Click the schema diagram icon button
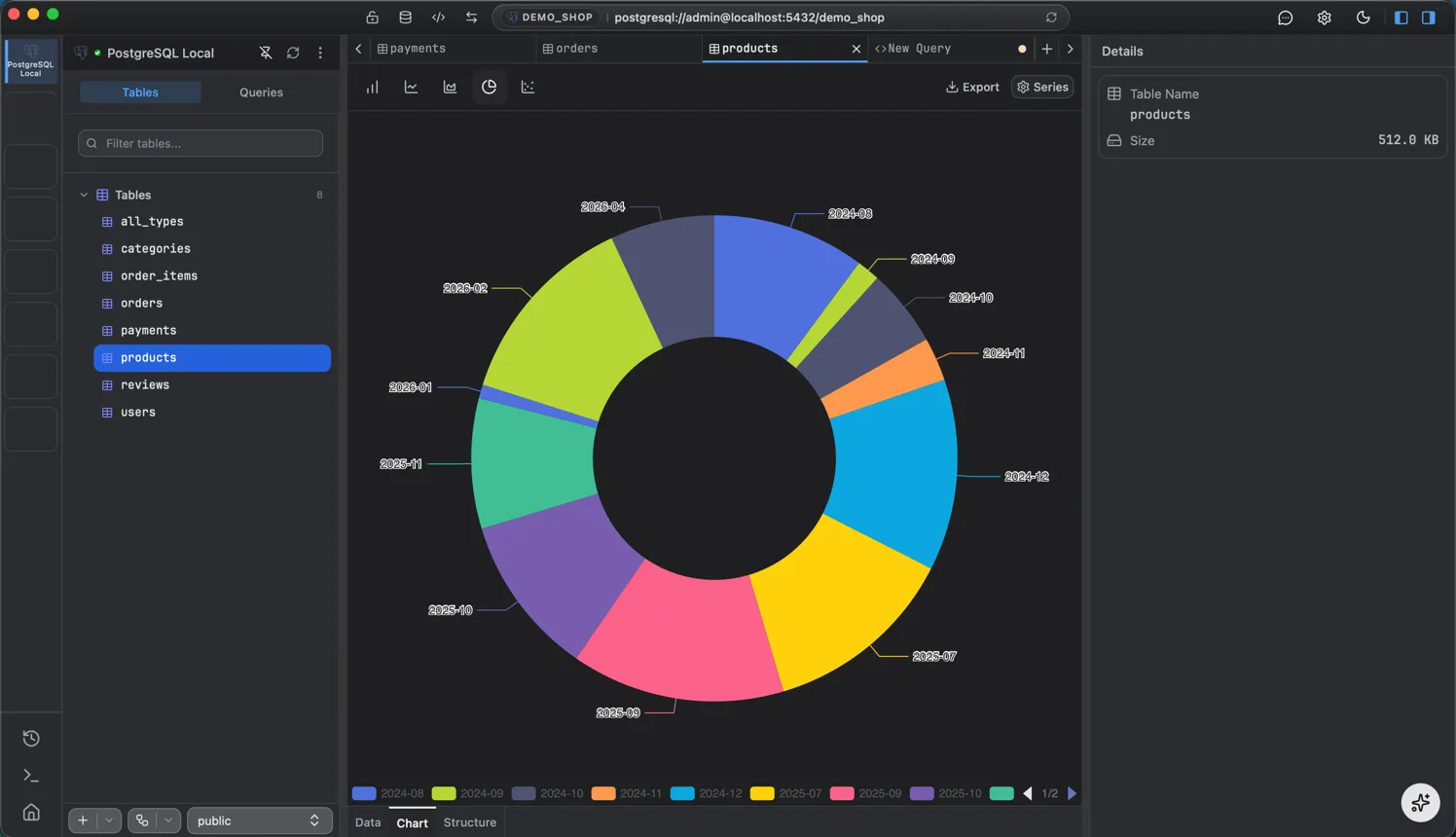 coord(142,820)
